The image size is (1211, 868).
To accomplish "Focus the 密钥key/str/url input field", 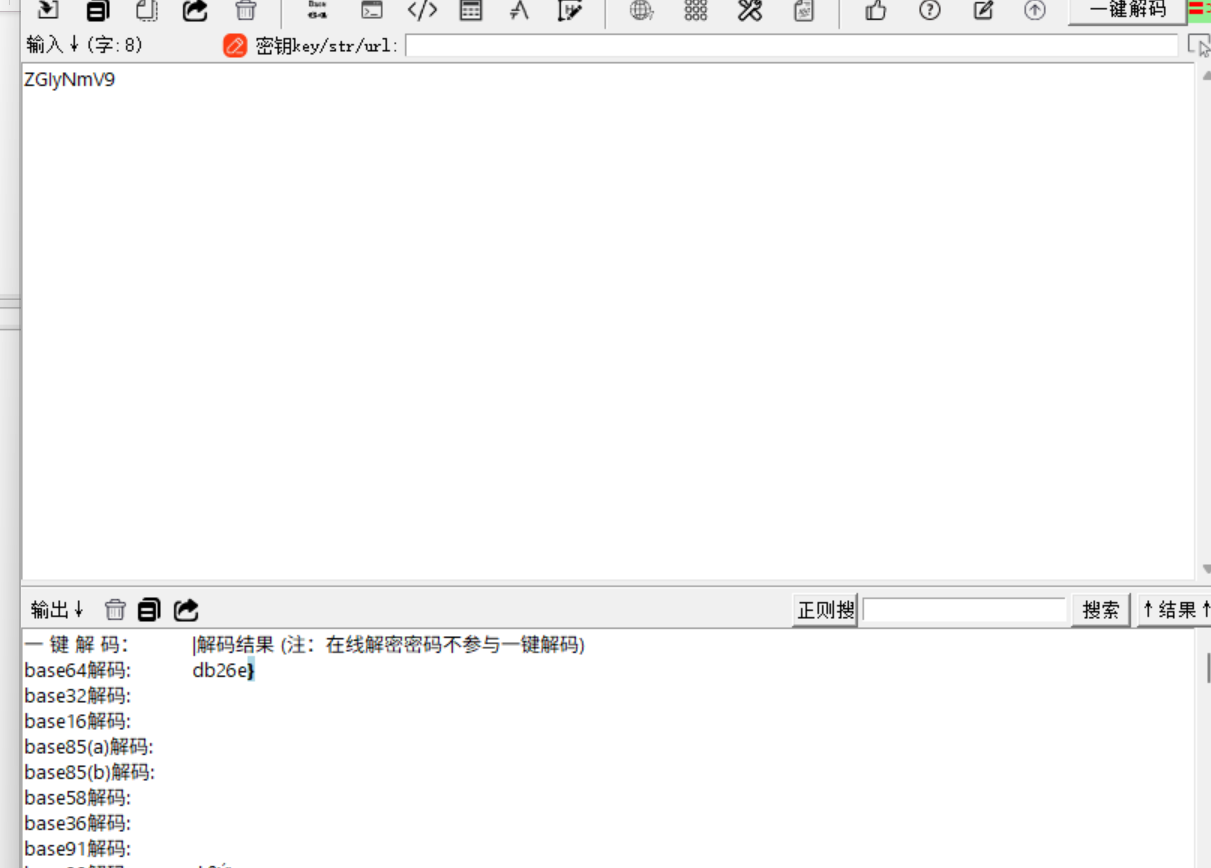I will 791,46.
